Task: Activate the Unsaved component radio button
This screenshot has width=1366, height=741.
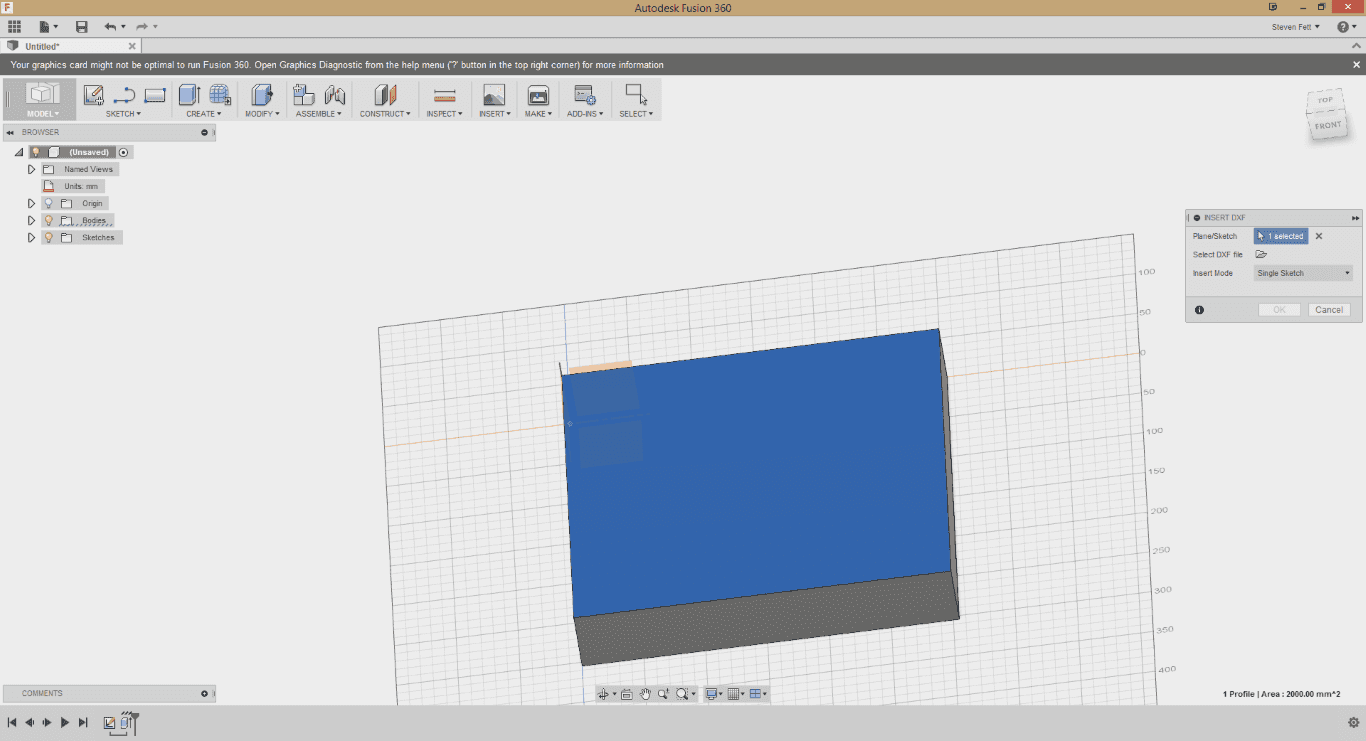Action: tap(124, 152)
